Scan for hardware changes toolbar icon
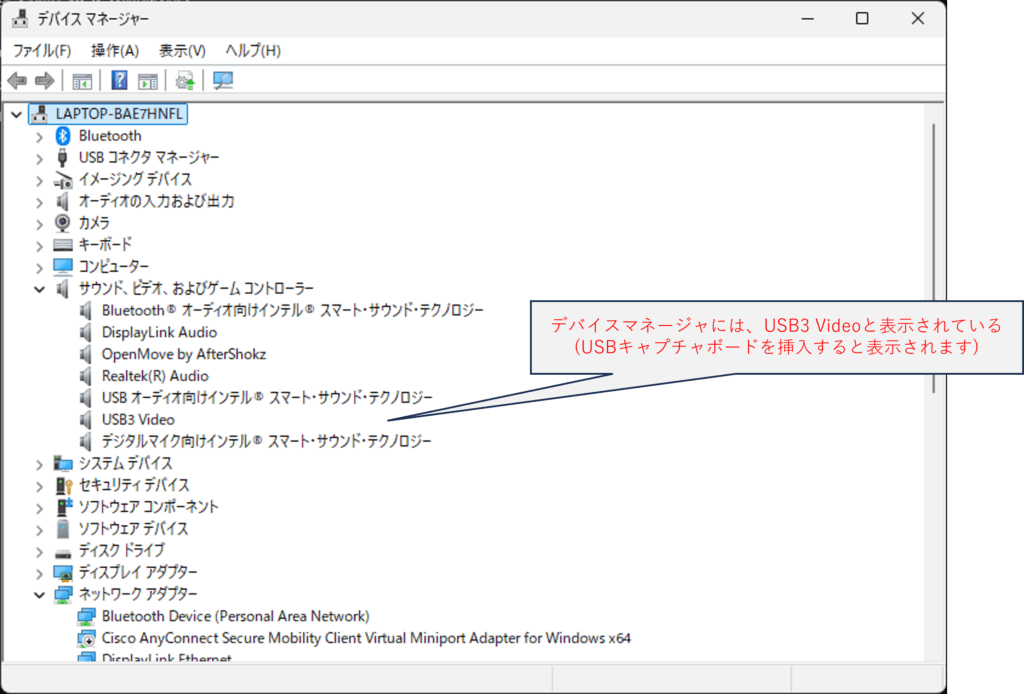1024x694 pixels. pos(223,81)
